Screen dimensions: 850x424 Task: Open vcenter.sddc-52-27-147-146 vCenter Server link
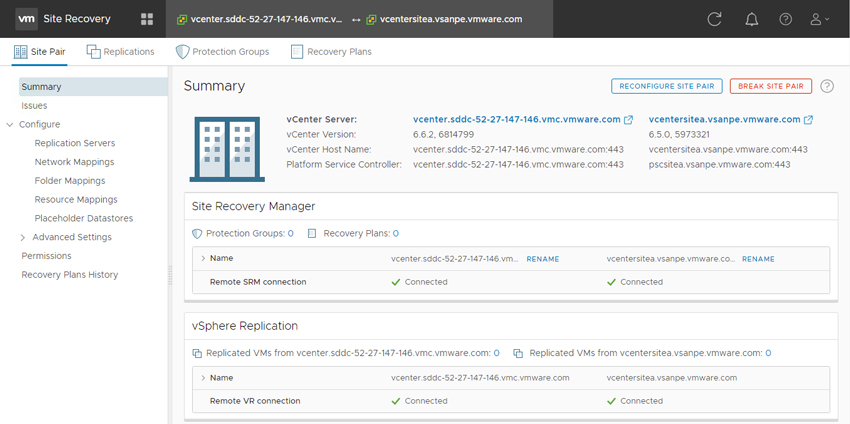point(517,120)
